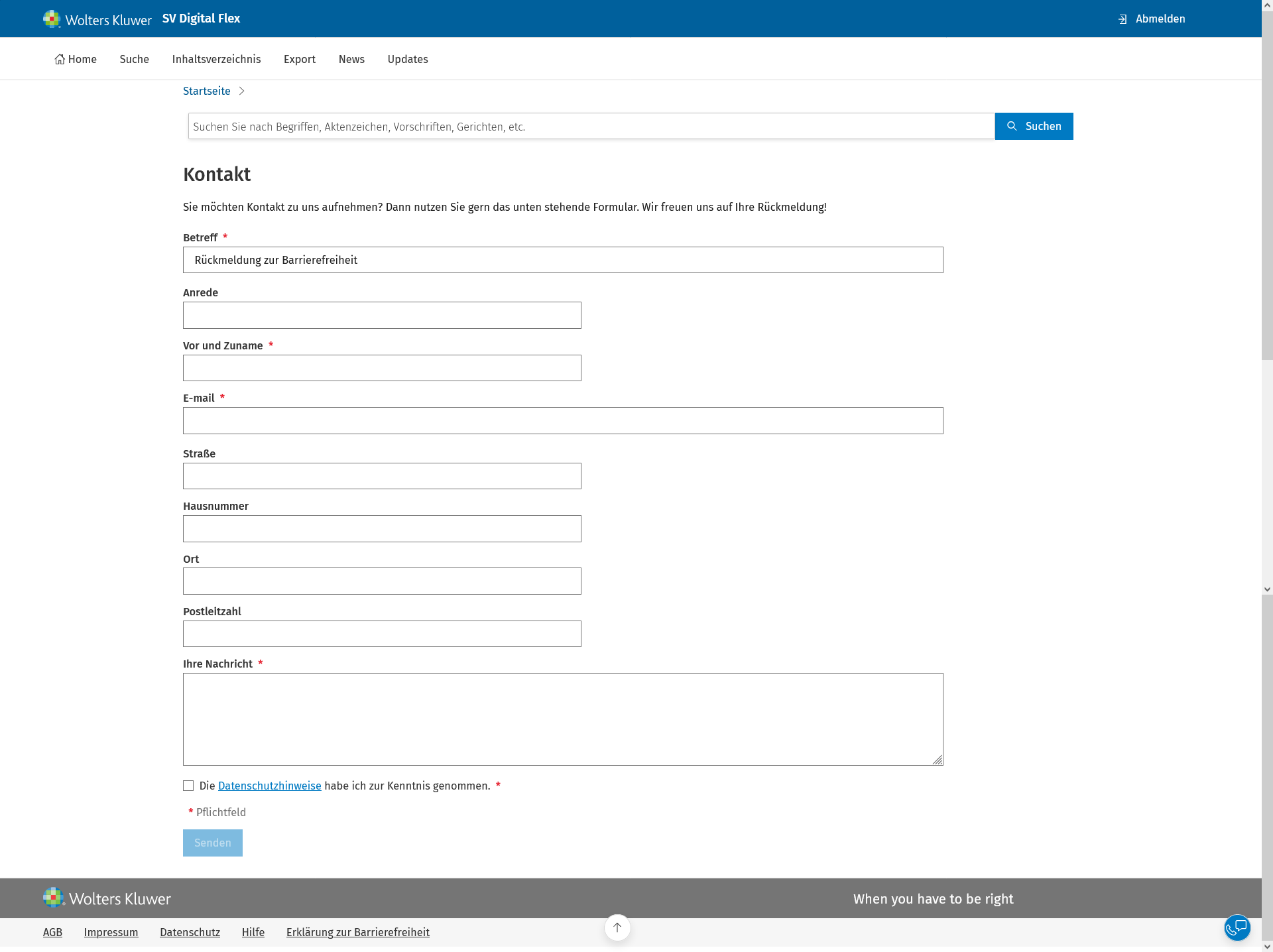Open the Anrede salutation field

[x=382, y=316]
